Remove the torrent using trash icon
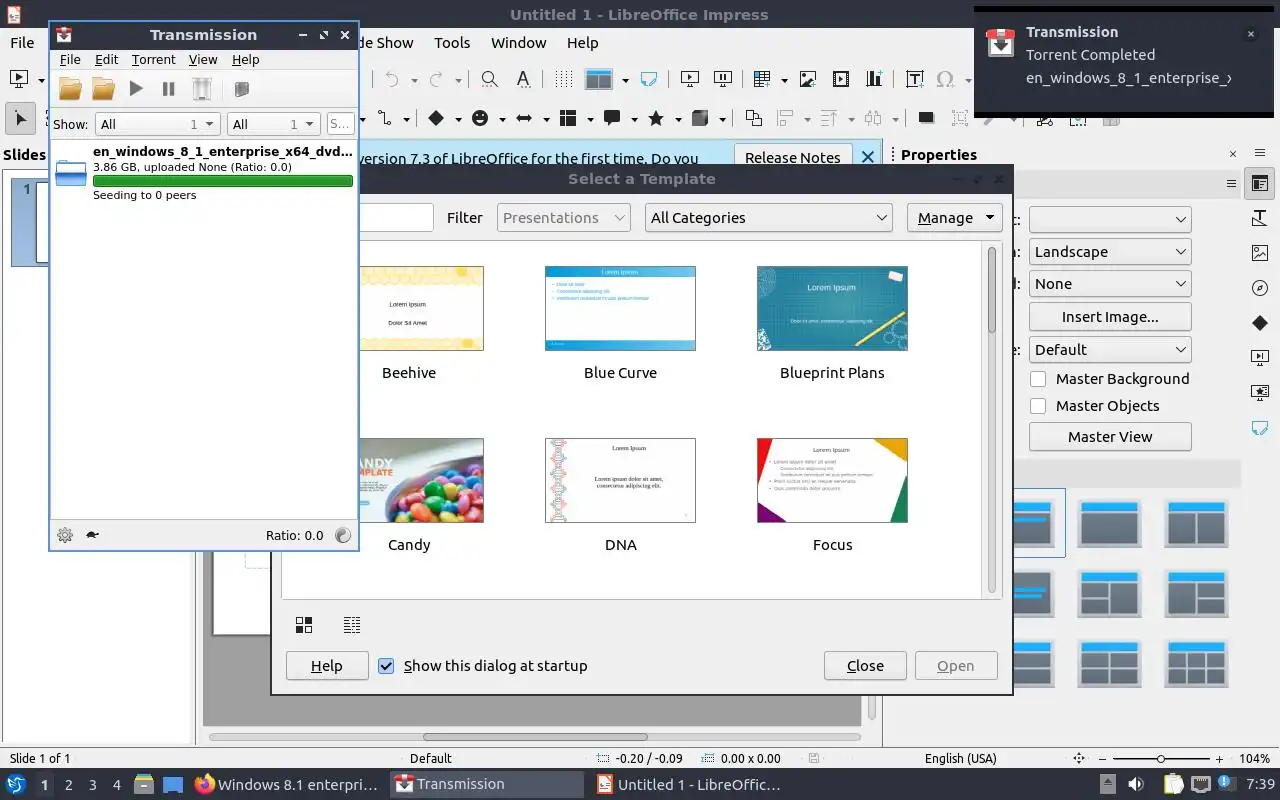The image size is (1280, 800). (202, 89)
